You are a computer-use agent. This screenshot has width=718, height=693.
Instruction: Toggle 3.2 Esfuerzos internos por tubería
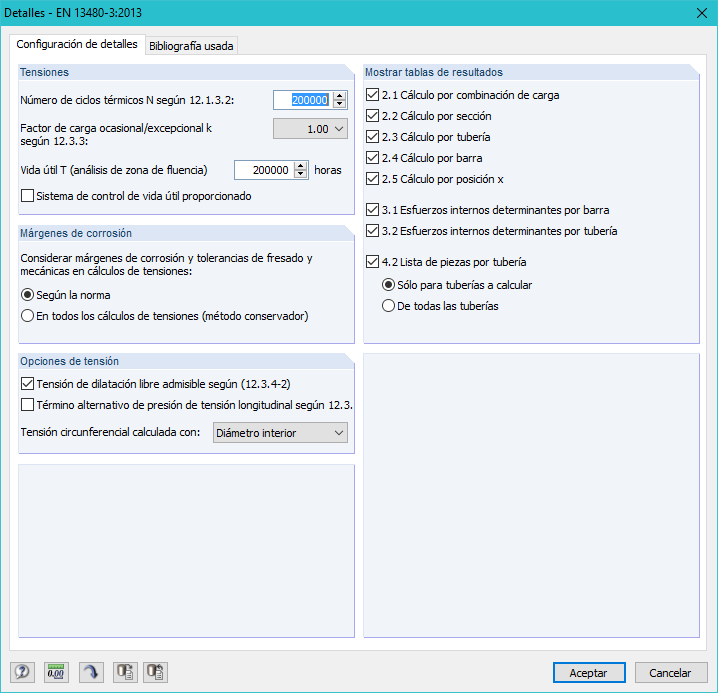tap(372, 231)
